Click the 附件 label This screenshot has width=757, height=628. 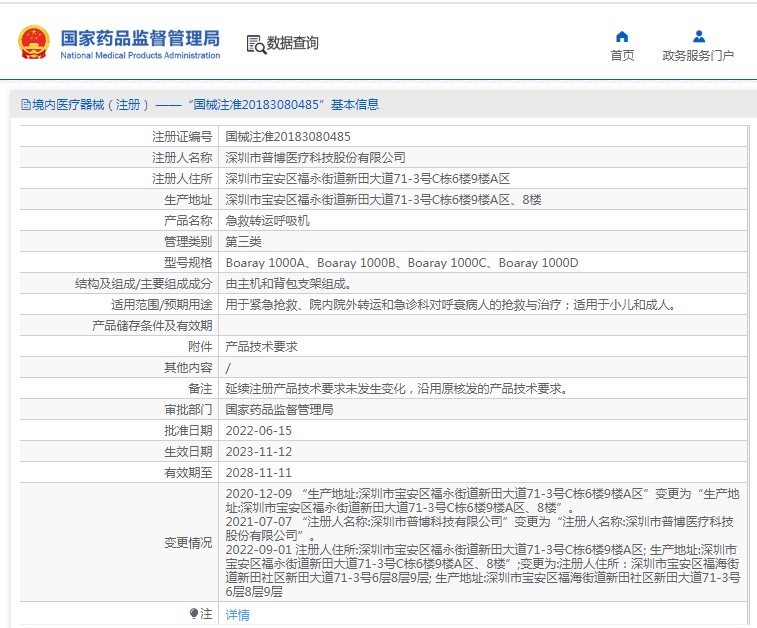tap(200, 347)
